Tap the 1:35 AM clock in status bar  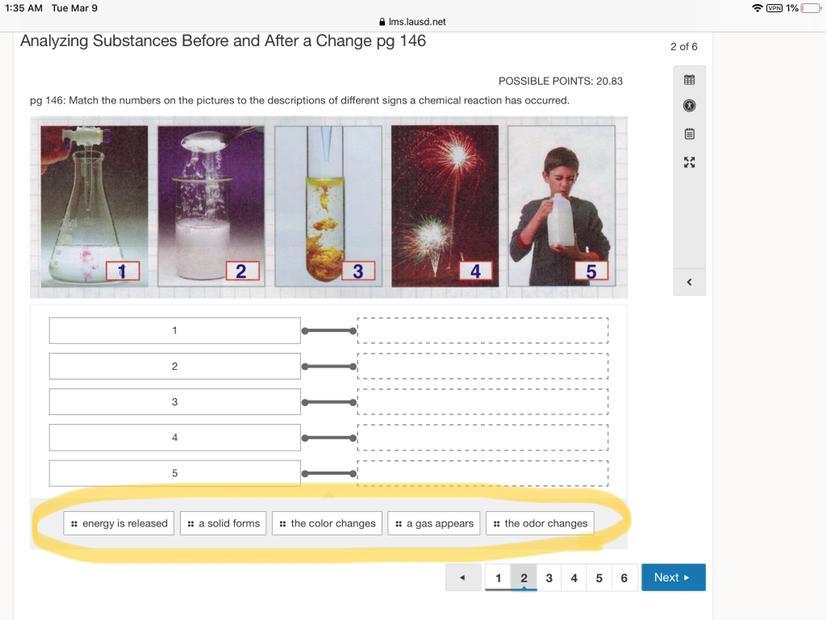[x=23, y=8]
